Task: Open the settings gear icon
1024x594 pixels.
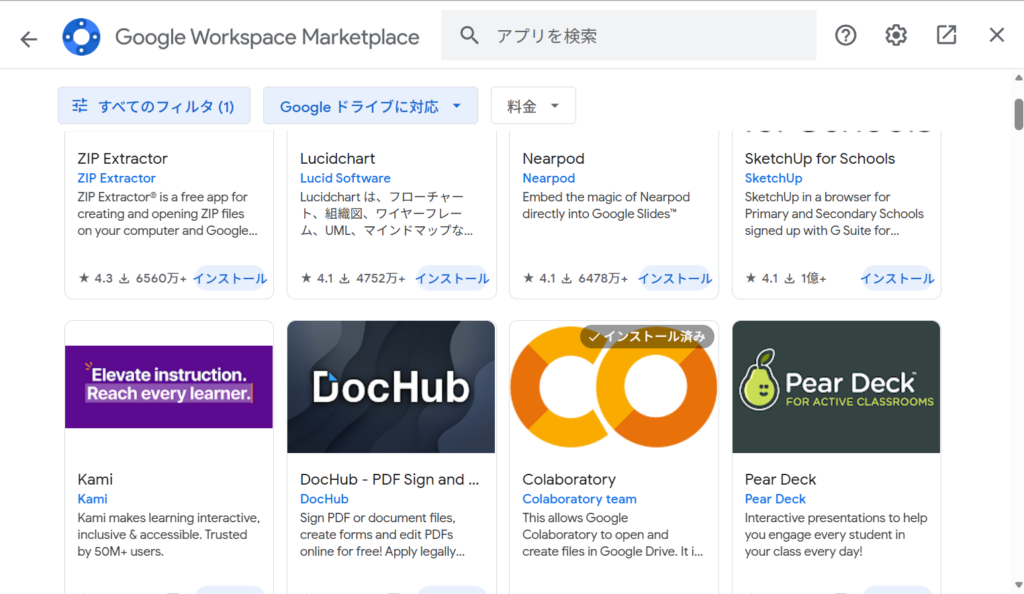Action: coord(896,36)
